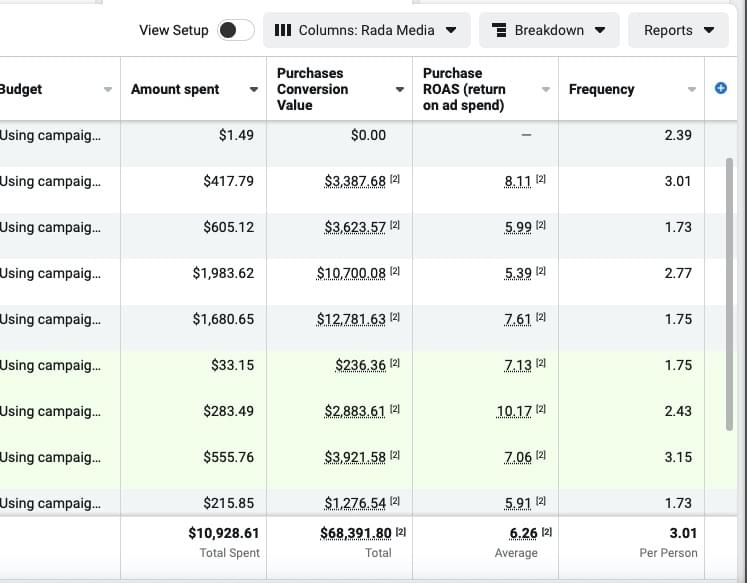The image size is (747, 583).
Task: Click the vertical scrollbar on the table
Action: pos(729,290)
